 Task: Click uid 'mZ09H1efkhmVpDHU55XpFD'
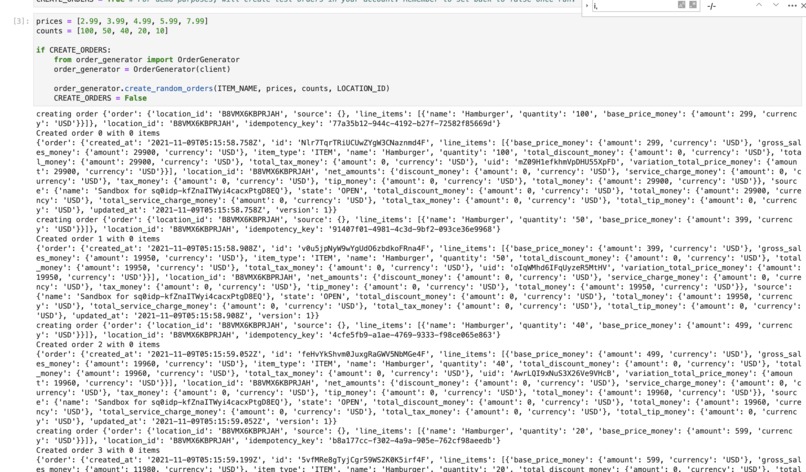coord(566,162)
